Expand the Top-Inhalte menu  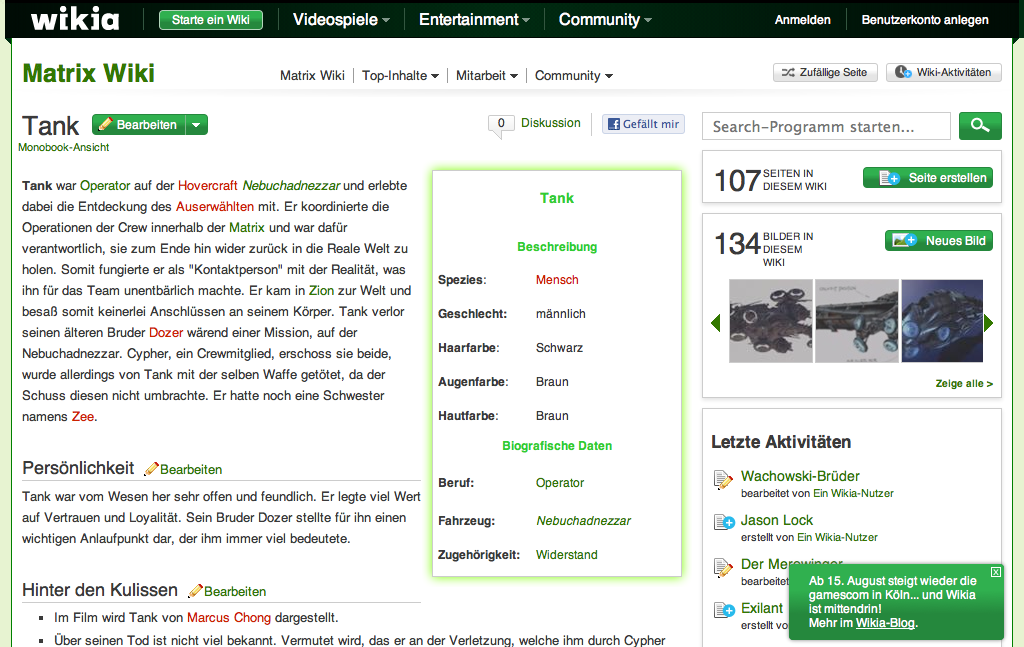(x=400, y=75)
